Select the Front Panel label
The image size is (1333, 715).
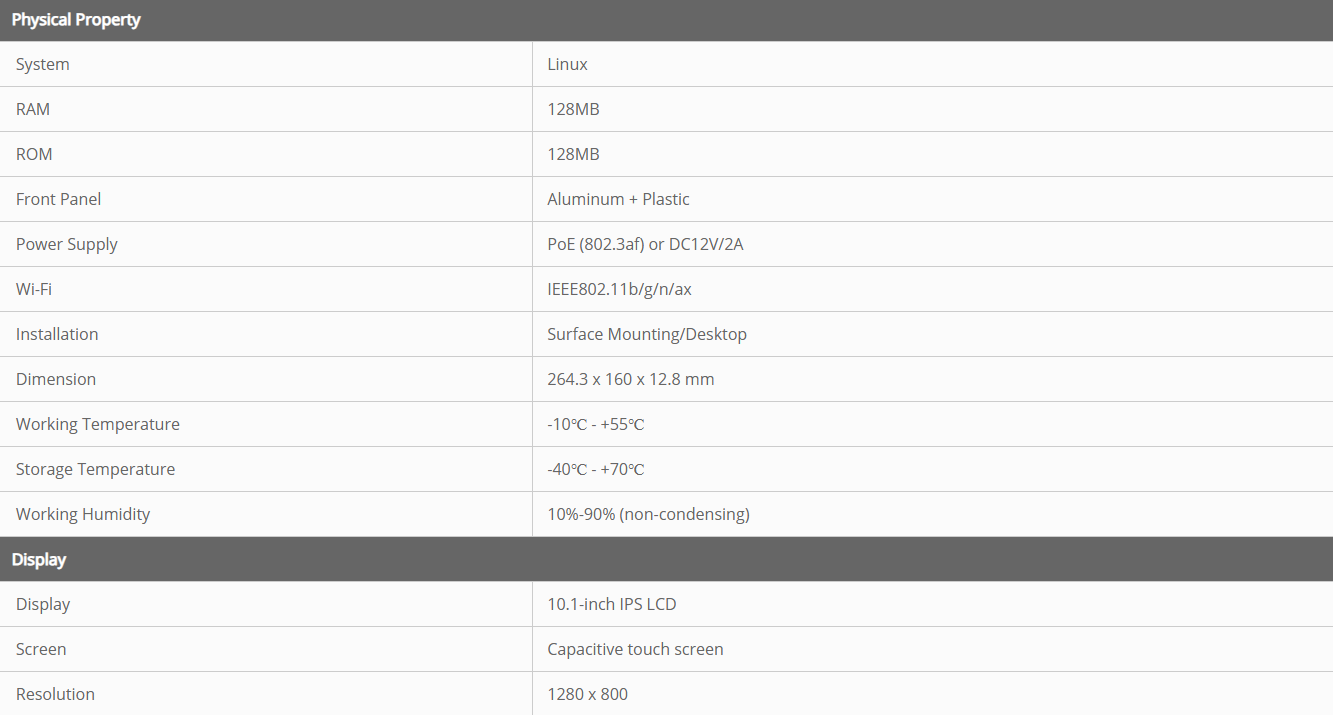pos(58,200)
